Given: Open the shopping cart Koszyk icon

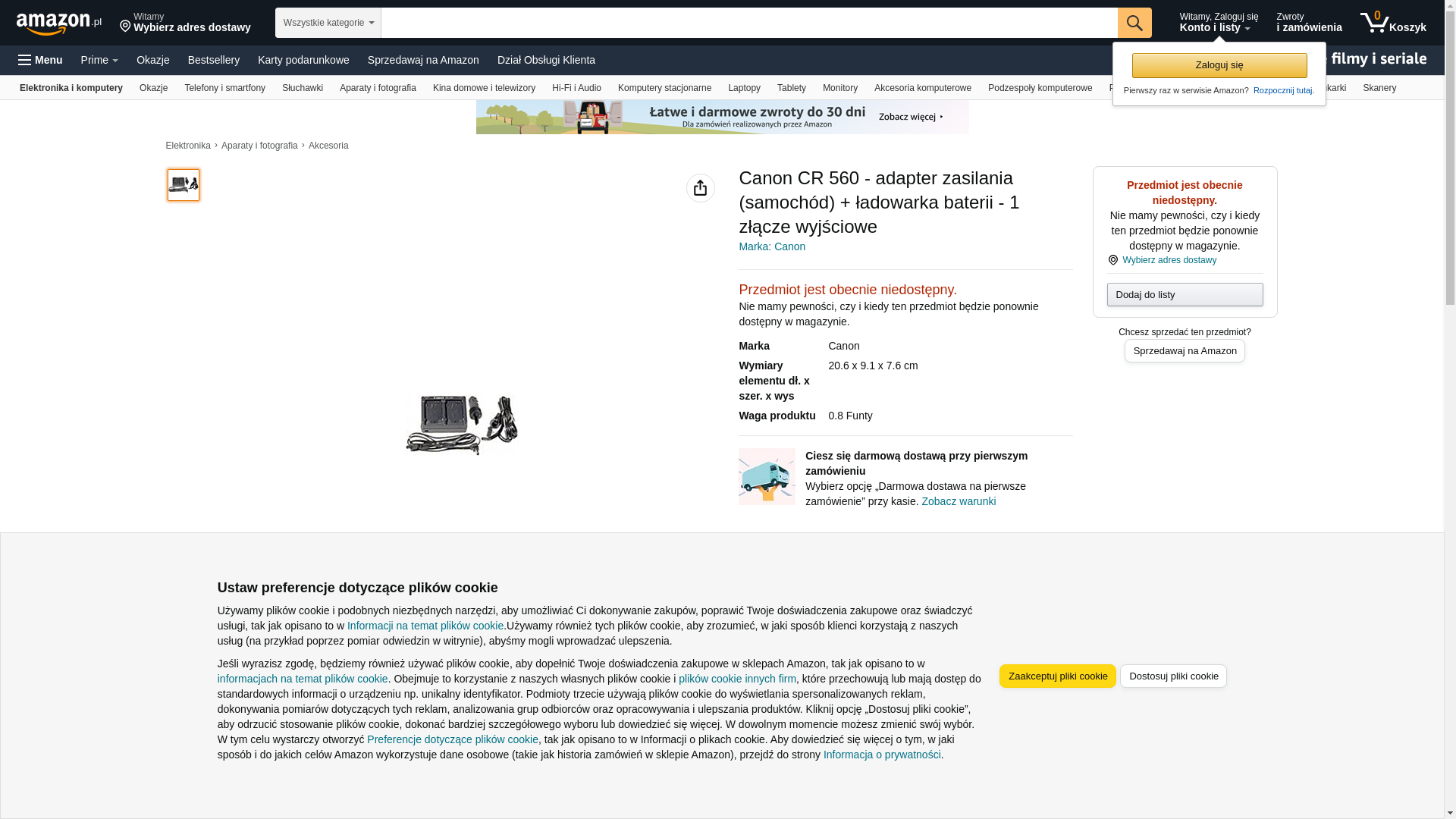Looking at the screenshot, I should 1393,23.
